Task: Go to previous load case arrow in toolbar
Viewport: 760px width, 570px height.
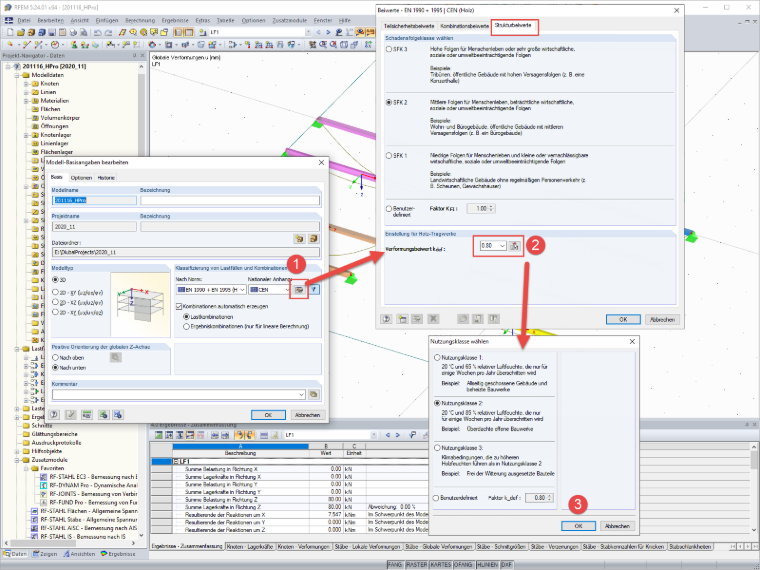Action: coord(318,32)
